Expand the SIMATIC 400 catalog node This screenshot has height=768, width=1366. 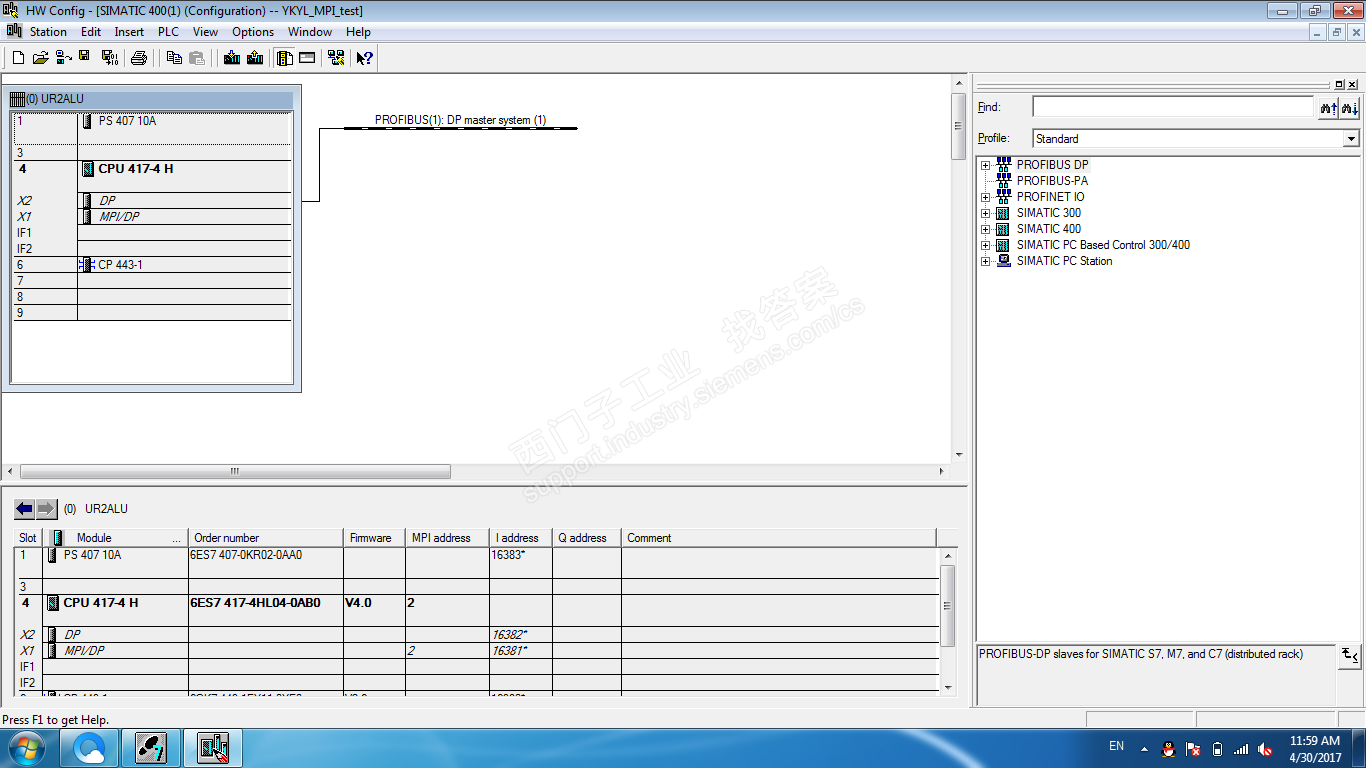point(985,229)
